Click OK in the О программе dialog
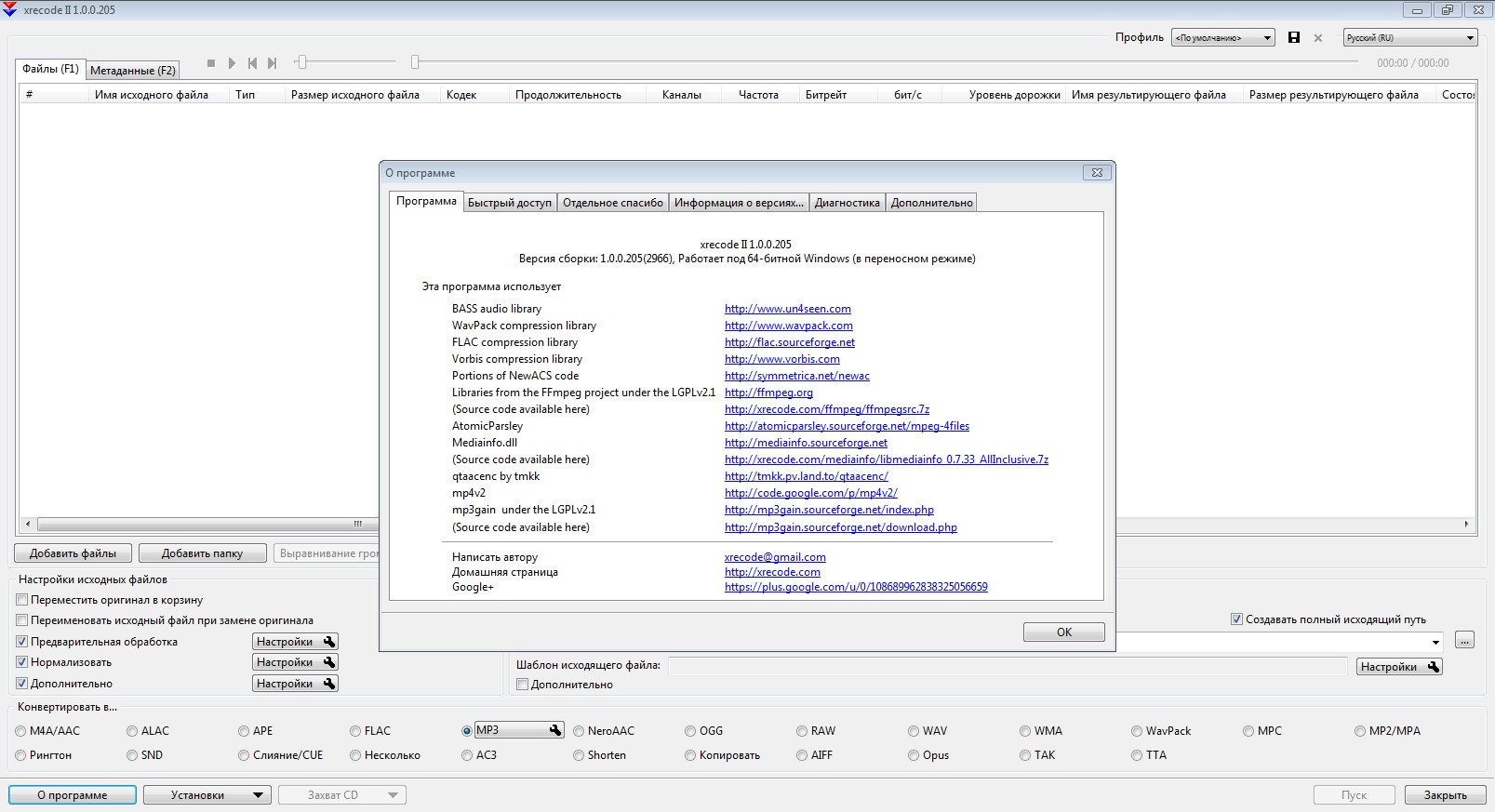 coord(1064,632)
